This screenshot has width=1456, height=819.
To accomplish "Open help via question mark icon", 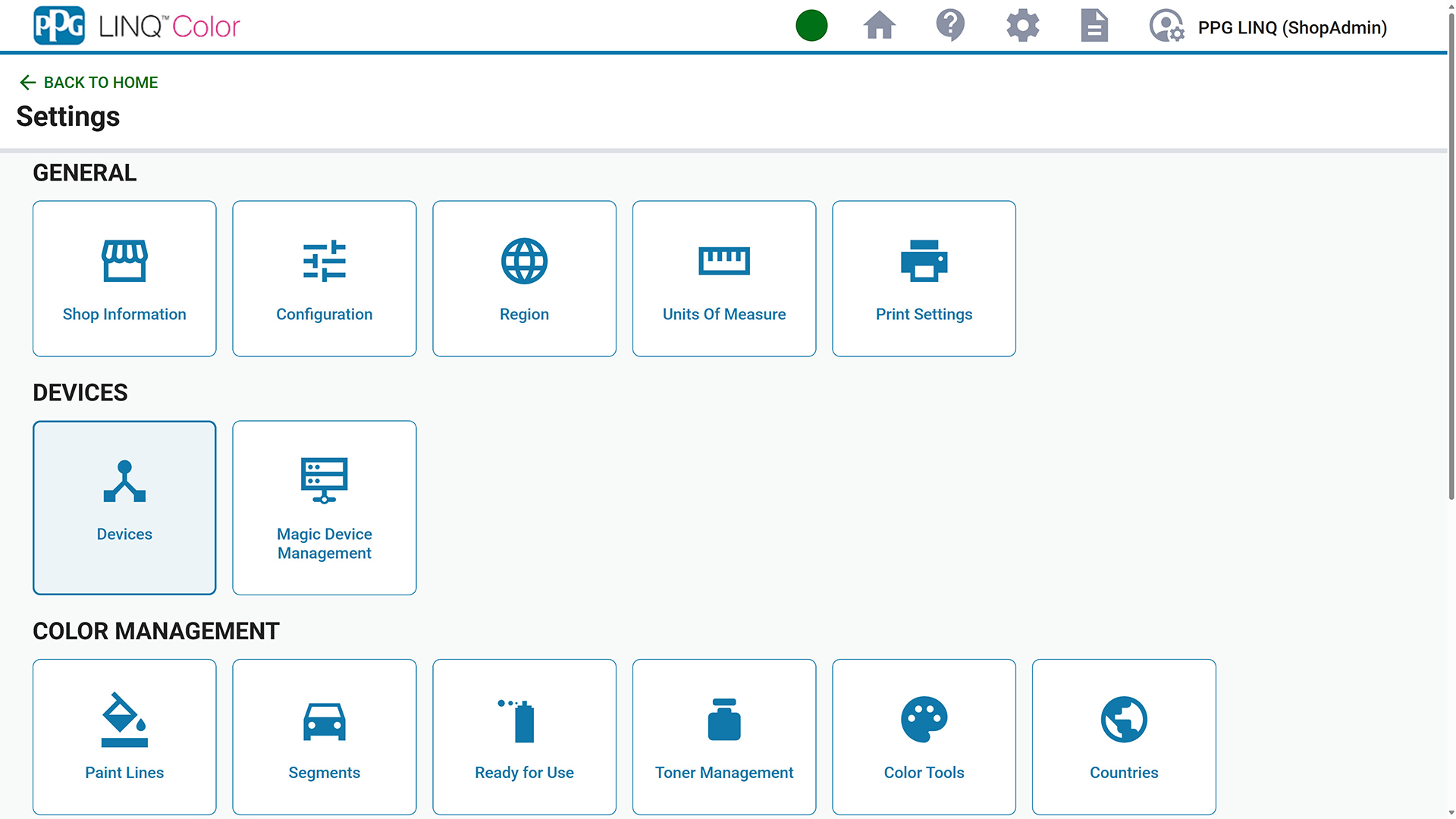I will click(x=950, y=26).
